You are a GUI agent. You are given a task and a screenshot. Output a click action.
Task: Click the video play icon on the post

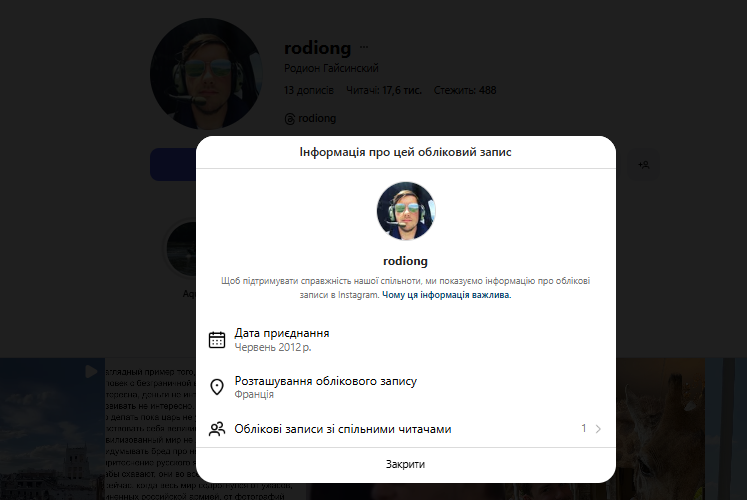91,371
